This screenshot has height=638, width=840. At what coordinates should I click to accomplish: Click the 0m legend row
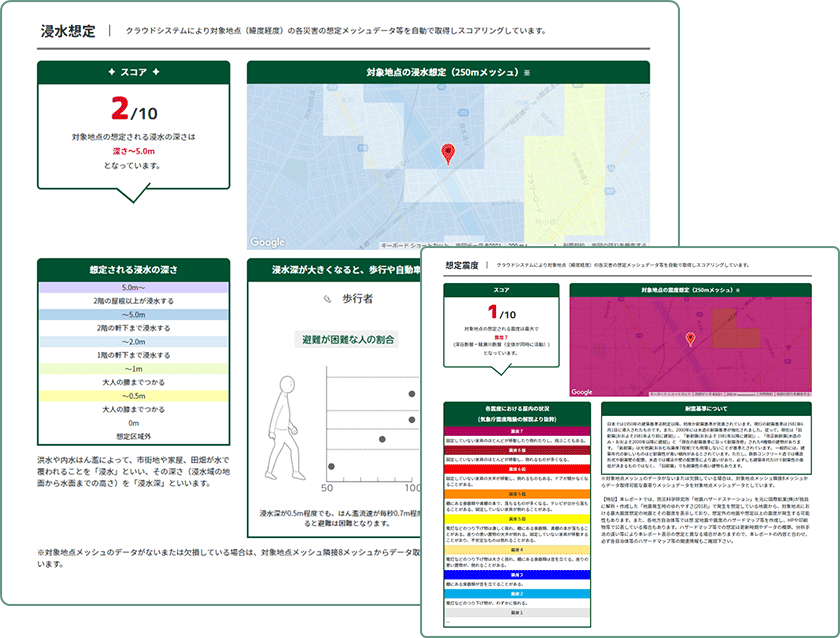(x=133, y=423)
